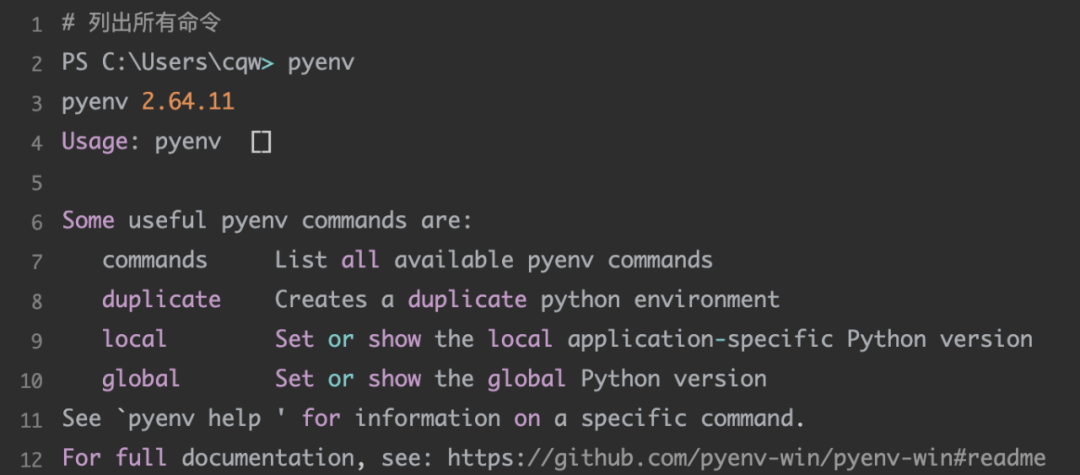Click the typed command 'pyenv' on line 2
Screen dimensions: 1080x475
(x=321, y=63)
